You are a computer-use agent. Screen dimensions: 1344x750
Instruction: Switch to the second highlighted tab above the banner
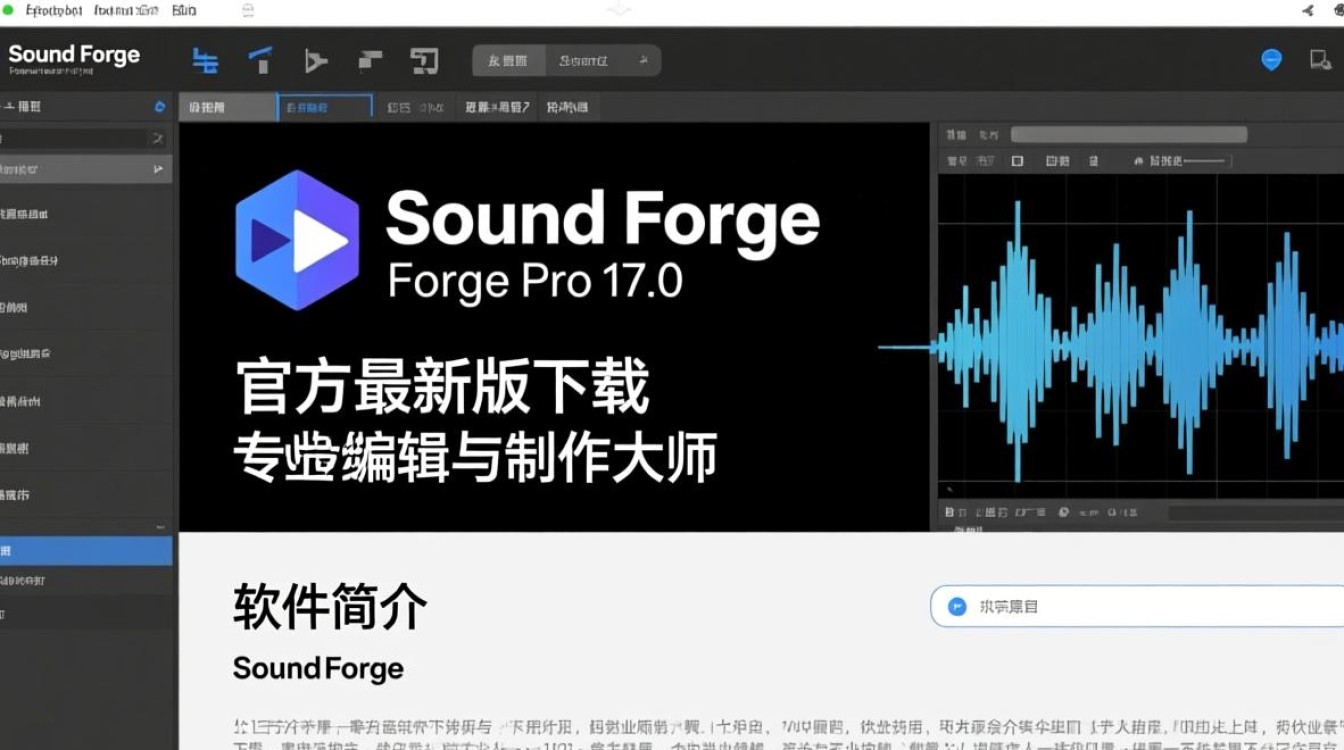[322, 106]
